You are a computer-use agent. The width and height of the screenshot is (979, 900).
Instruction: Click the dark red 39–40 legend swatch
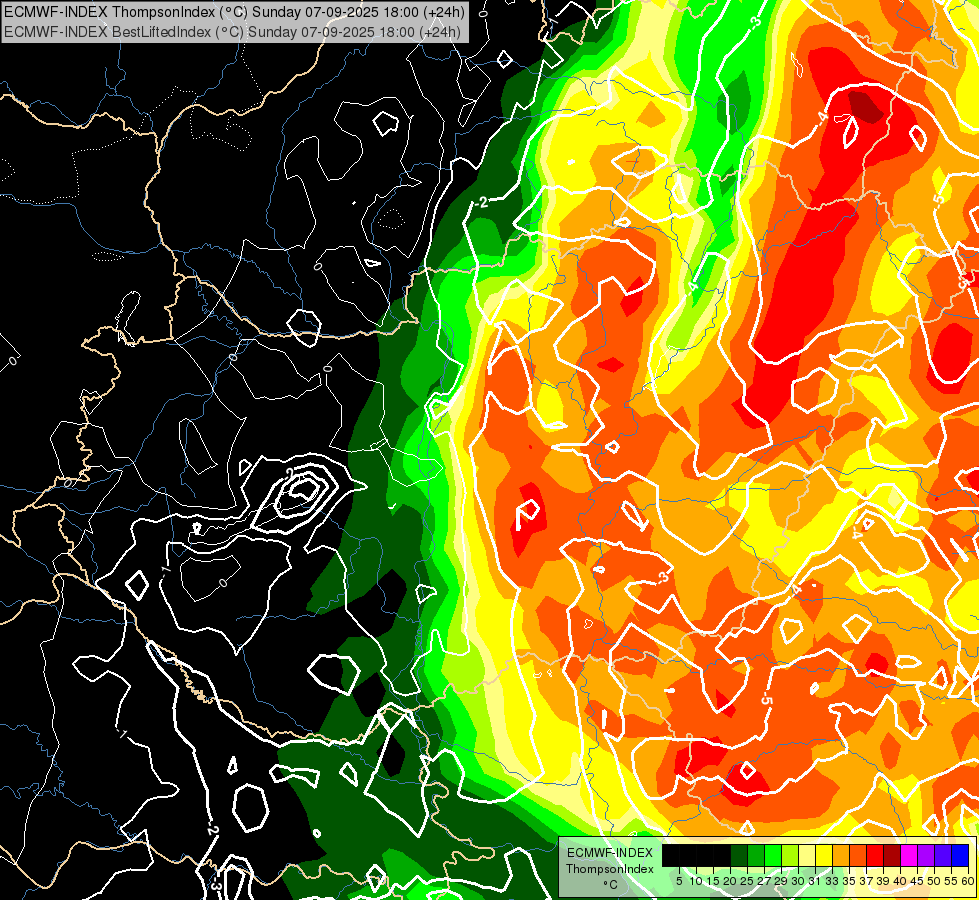(x=892, y=856)
